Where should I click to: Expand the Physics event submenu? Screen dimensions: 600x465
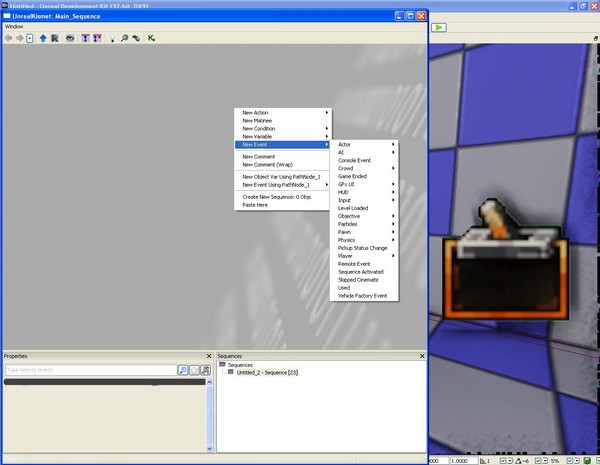364,240
